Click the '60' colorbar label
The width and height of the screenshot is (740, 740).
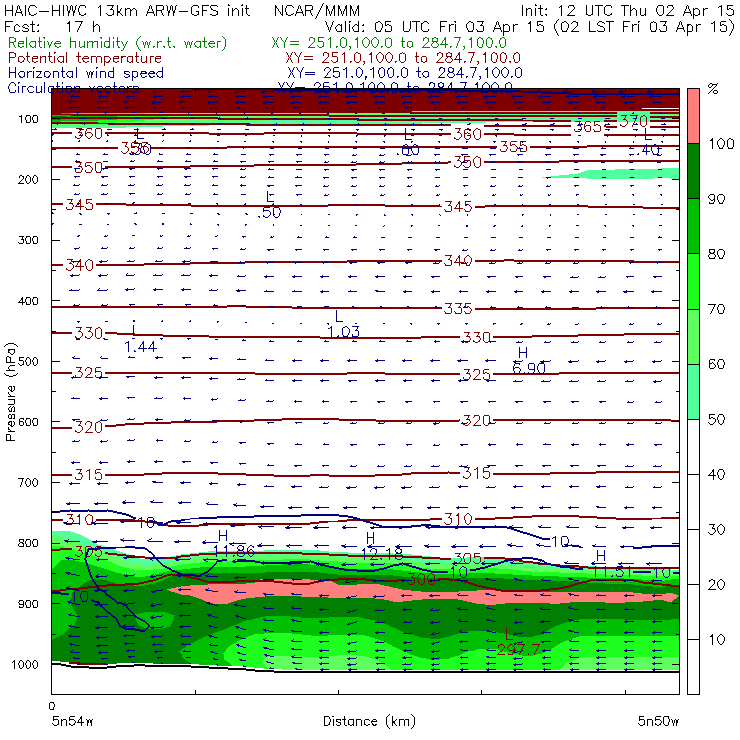click(716, 364)
